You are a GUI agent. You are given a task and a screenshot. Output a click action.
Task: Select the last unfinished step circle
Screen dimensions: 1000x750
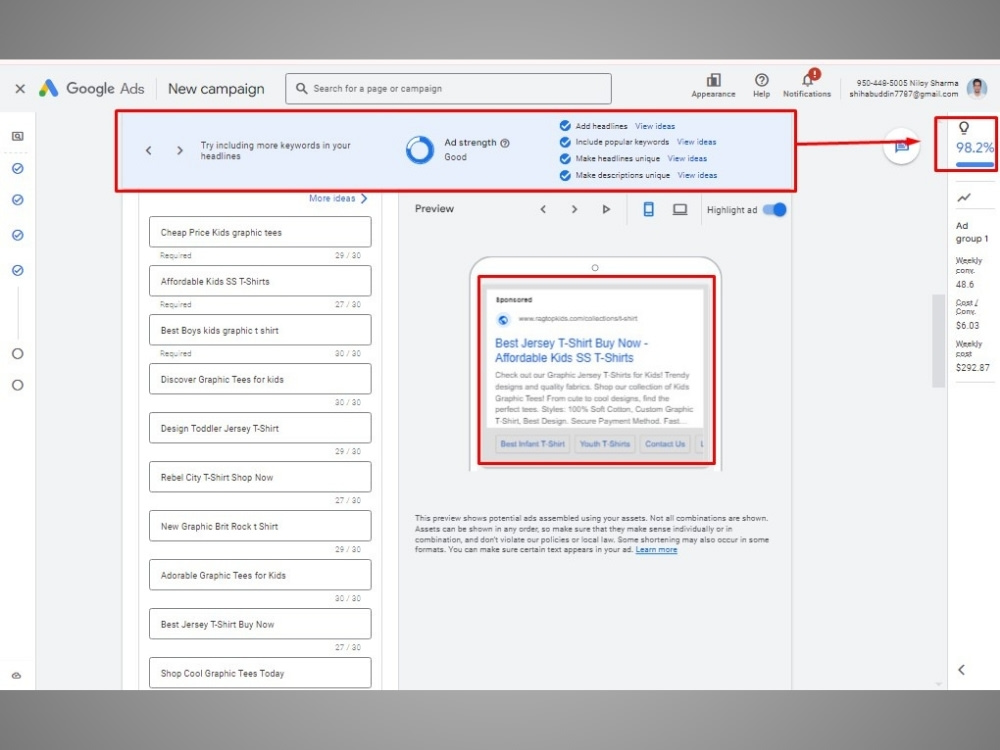(x=18, y=385)
